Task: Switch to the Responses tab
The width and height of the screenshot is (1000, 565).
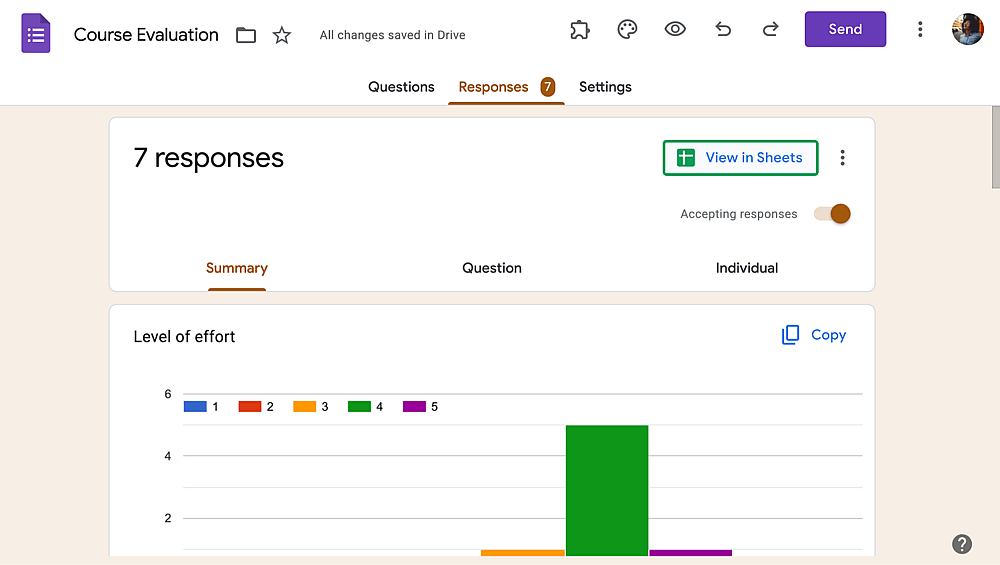Action: pos(493,87)
